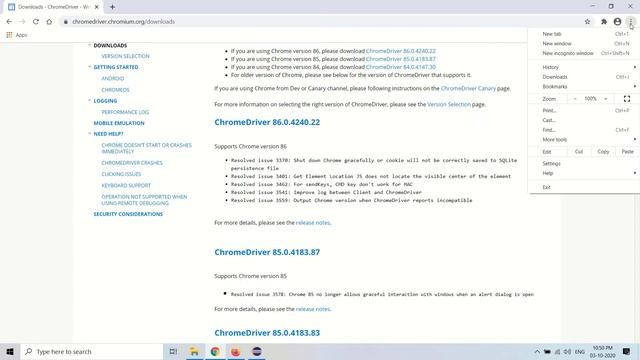This screenshot has width=640, height=360.
Task: Collapse the GETTING STARTED section arrow
Action: click(x=89, y=67)
